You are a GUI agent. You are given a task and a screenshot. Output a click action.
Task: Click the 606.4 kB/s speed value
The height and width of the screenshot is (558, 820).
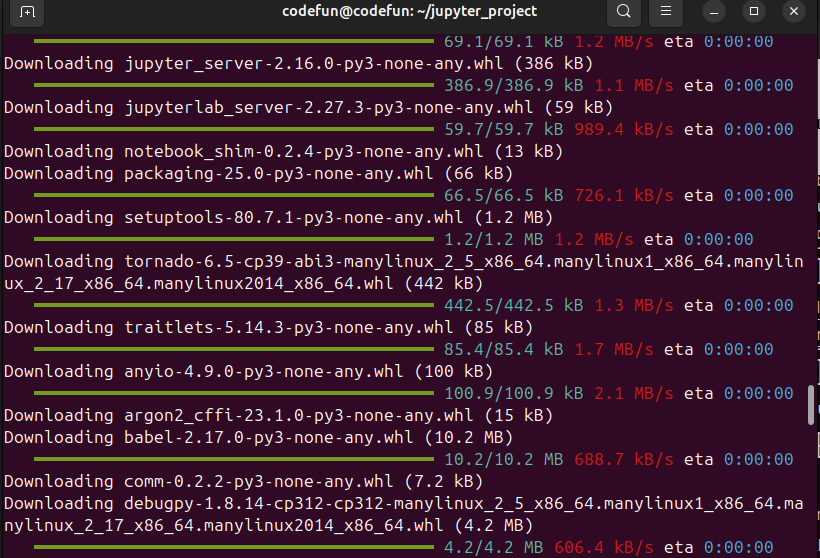603,547
